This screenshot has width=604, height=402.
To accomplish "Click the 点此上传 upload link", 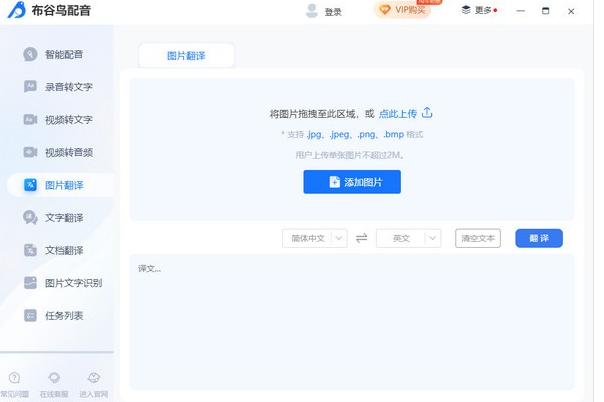I will click(398, 114).
